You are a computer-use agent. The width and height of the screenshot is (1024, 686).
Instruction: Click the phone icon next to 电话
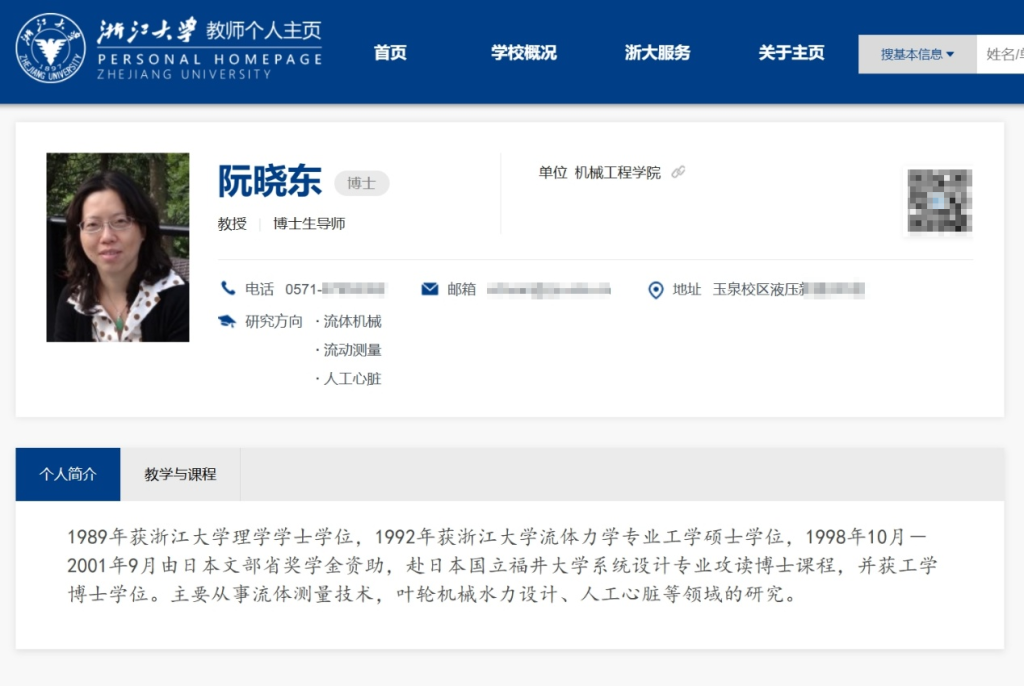(x=228, y=289)
